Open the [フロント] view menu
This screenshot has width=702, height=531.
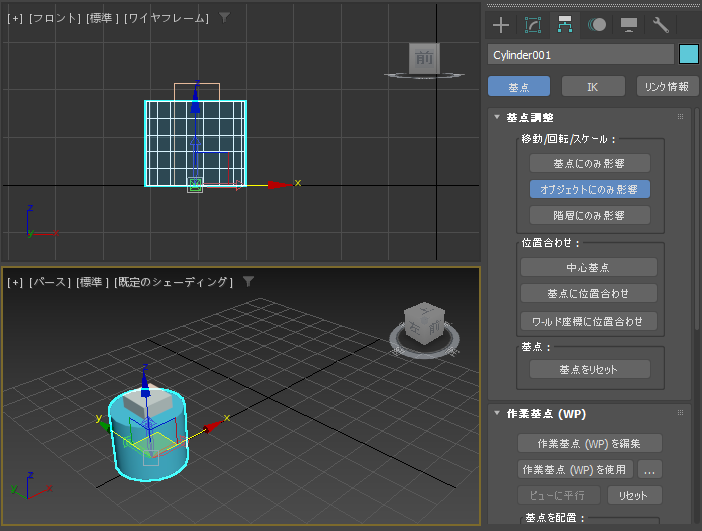pos(55,18)
